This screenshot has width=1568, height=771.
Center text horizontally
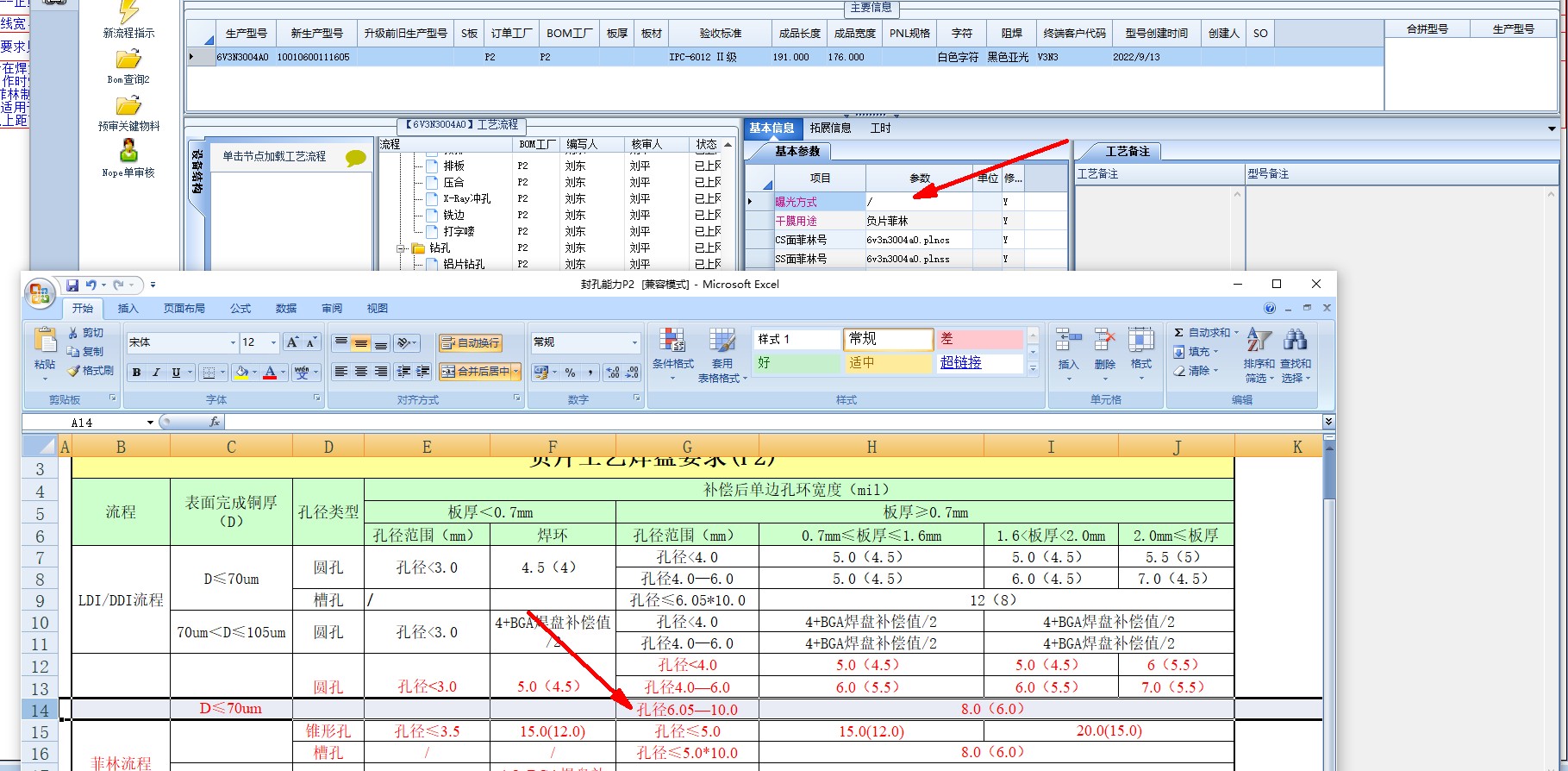[x=361, y=372]
